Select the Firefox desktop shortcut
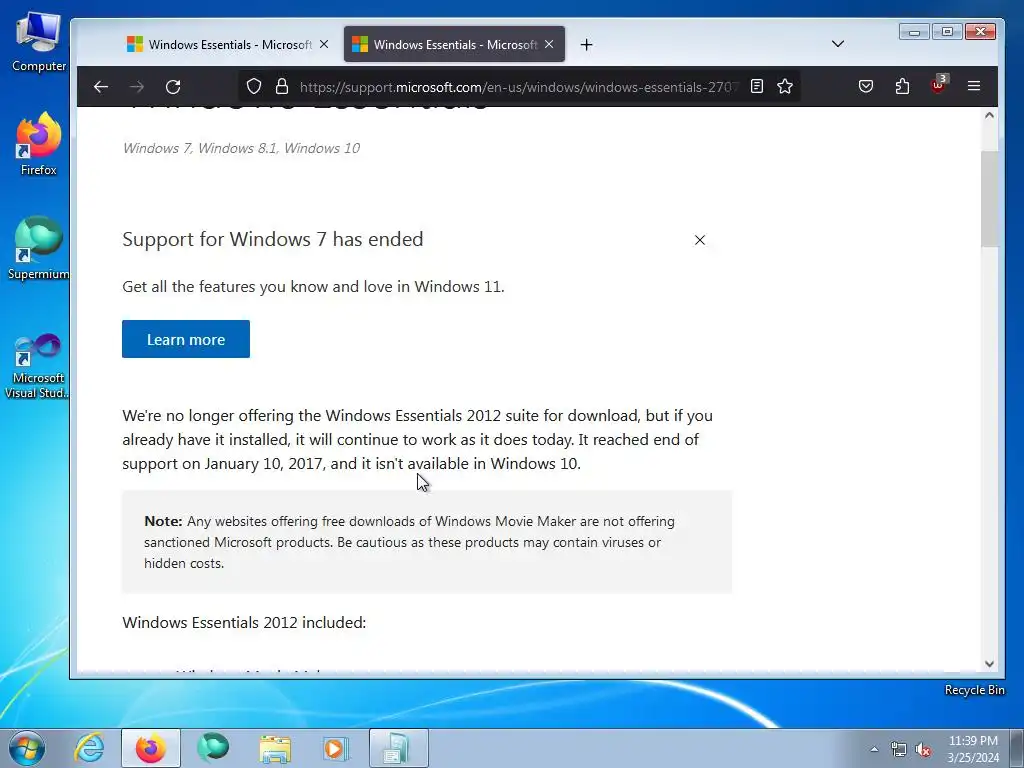The height and width of the screenshot is (768, 1024). point(39,145)
